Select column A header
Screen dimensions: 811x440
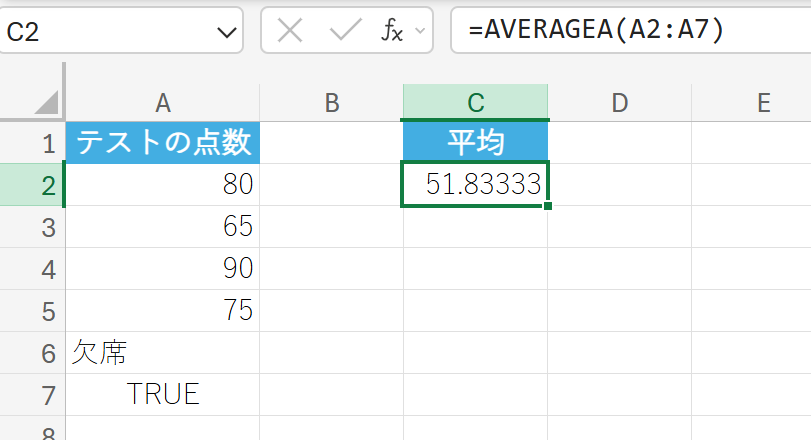162,102
